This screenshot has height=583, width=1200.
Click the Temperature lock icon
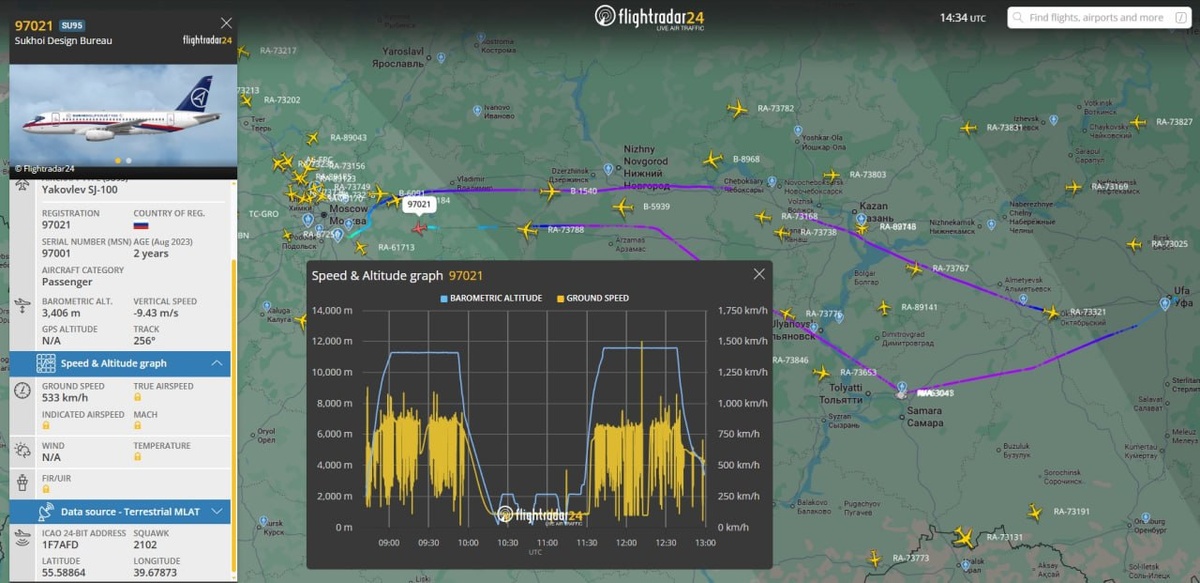(x=139, y=456)
